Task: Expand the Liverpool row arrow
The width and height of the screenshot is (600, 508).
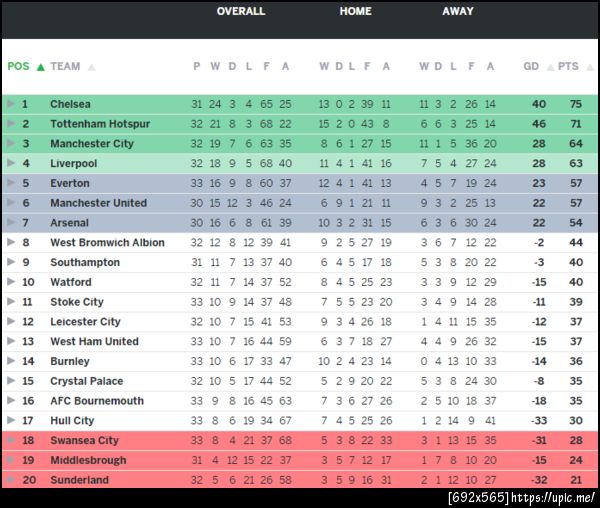Action: coord(11,163)
